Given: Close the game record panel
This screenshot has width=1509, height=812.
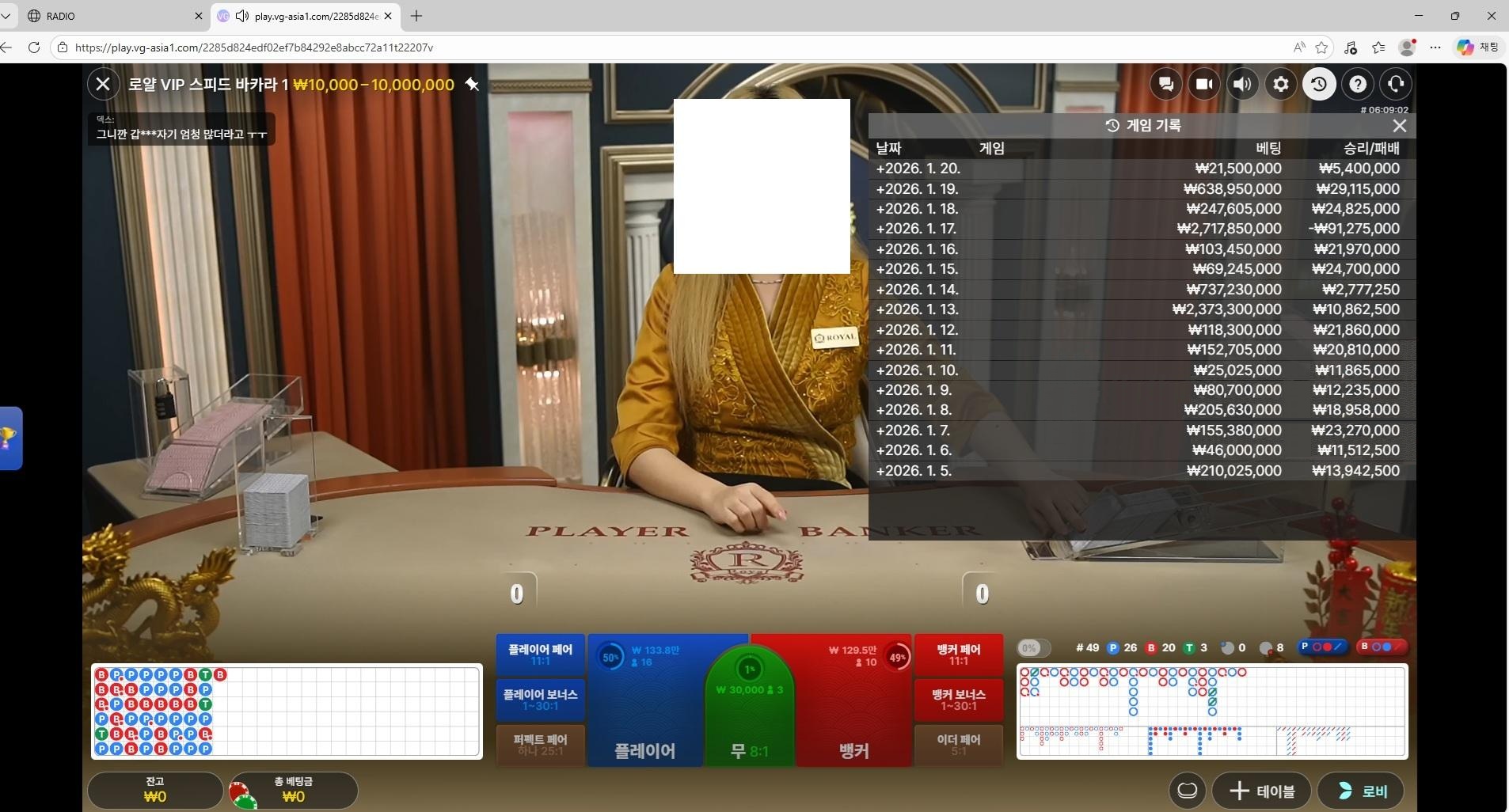Looking at the screenshot, I should click(x=1399, y=126).
